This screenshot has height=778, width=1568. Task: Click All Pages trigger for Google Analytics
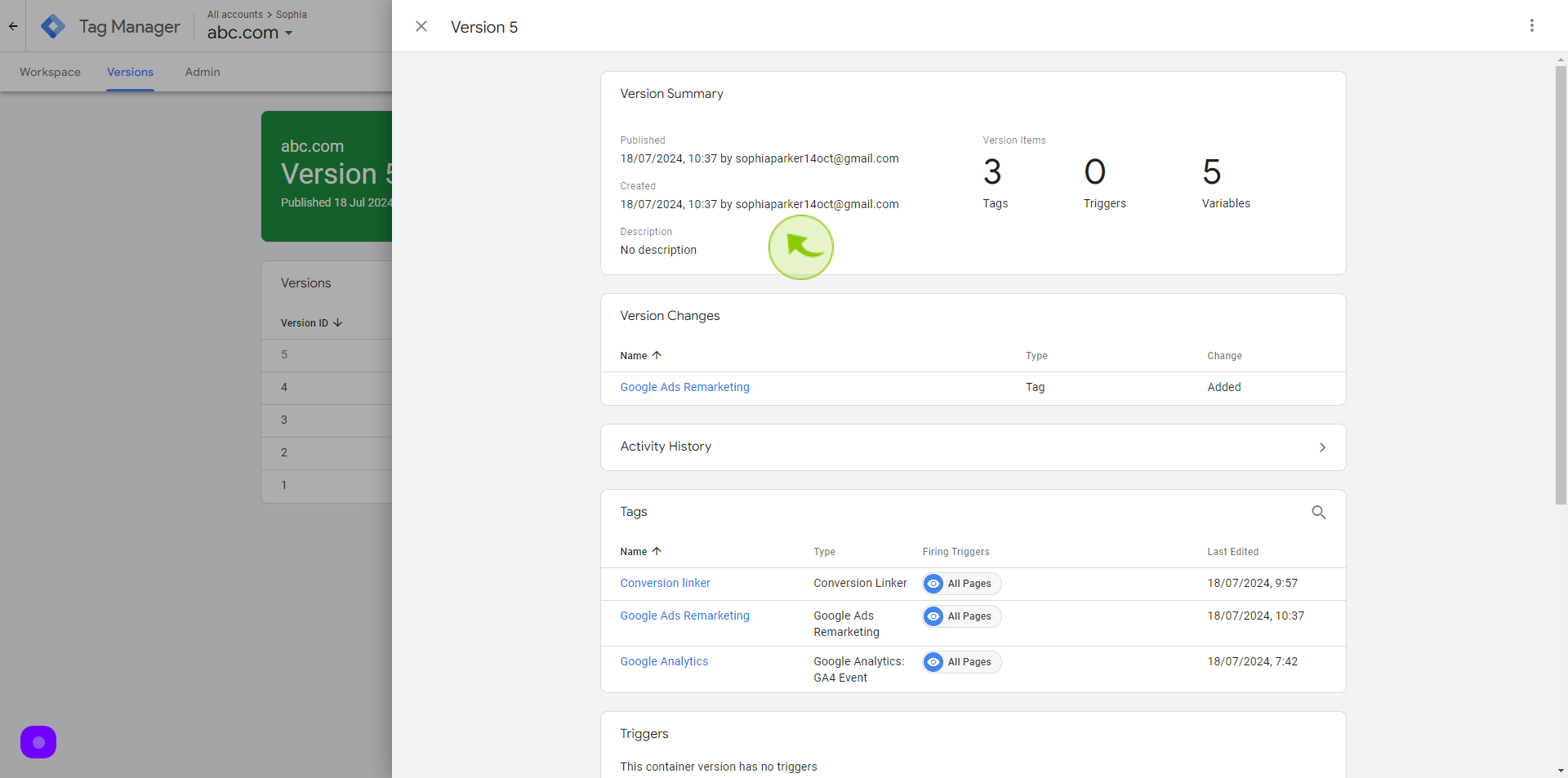[x=962, y=662]
